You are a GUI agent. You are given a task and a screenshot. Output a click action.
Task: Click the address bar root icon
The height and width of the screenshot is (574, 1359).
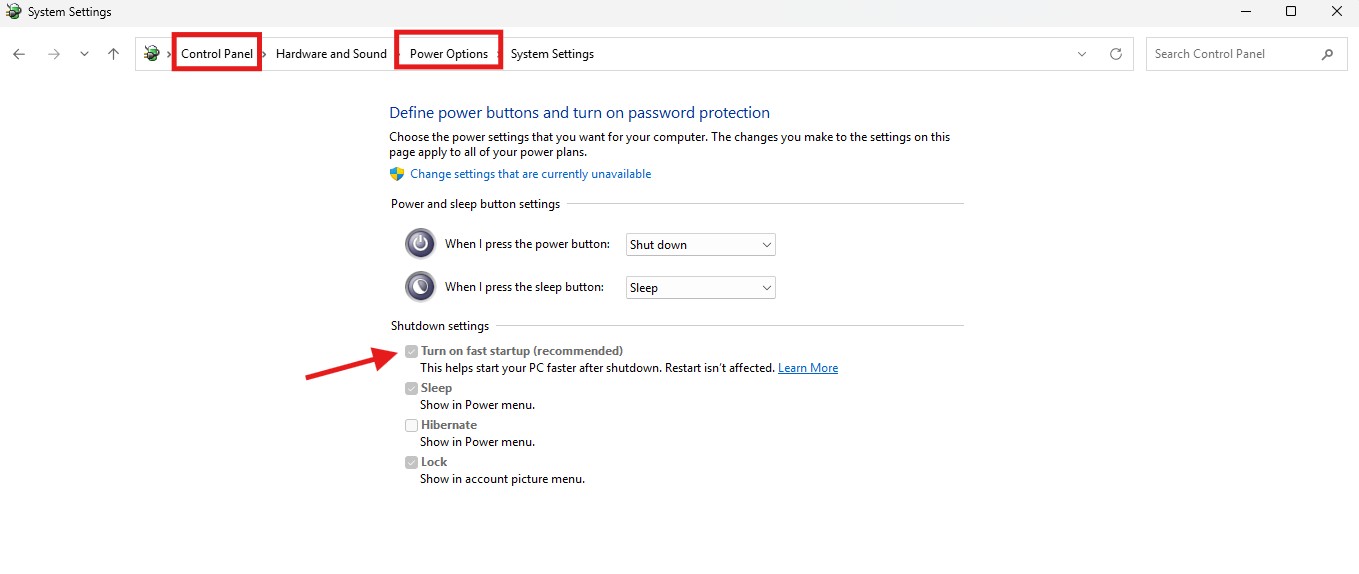pyautogui.click(x=152, y=54)
